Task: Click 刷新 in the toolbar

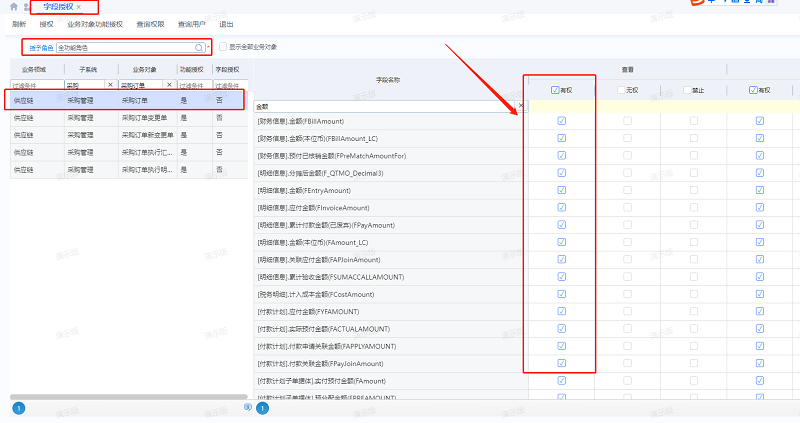Action: point(19,24)
